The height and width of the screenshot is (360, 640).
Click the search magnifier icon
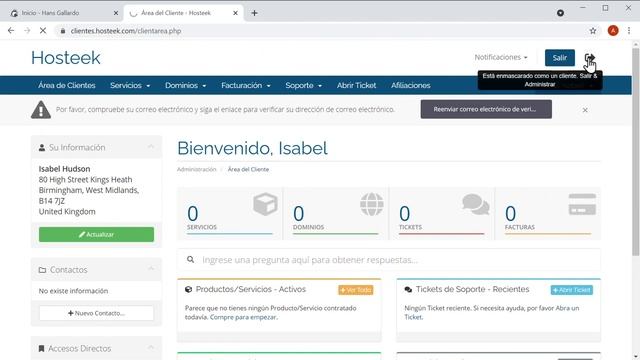pos(190,260)
